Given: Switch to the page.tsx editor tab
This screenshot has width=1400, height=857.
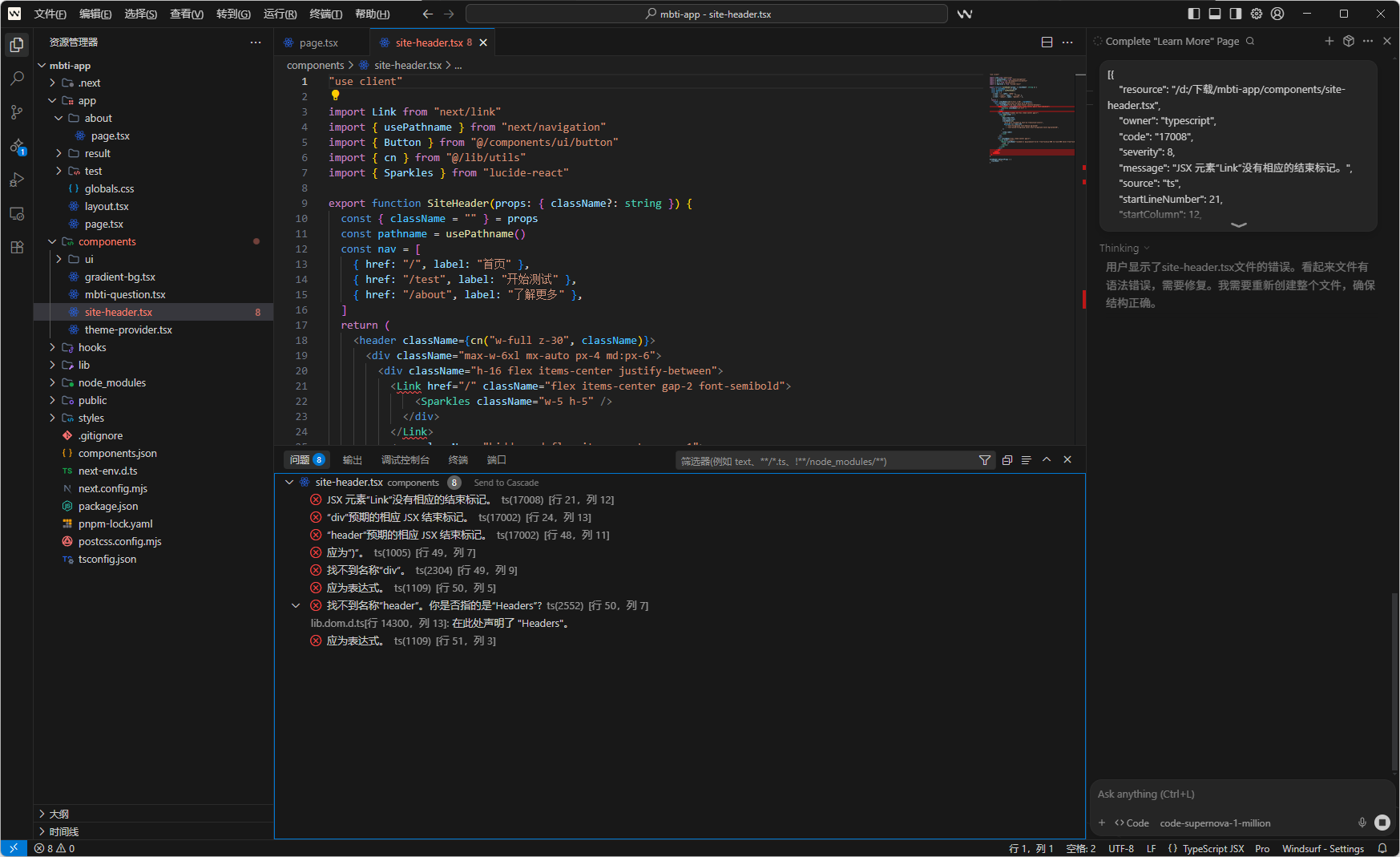Looking at the screenshot, I should [318, 42].
